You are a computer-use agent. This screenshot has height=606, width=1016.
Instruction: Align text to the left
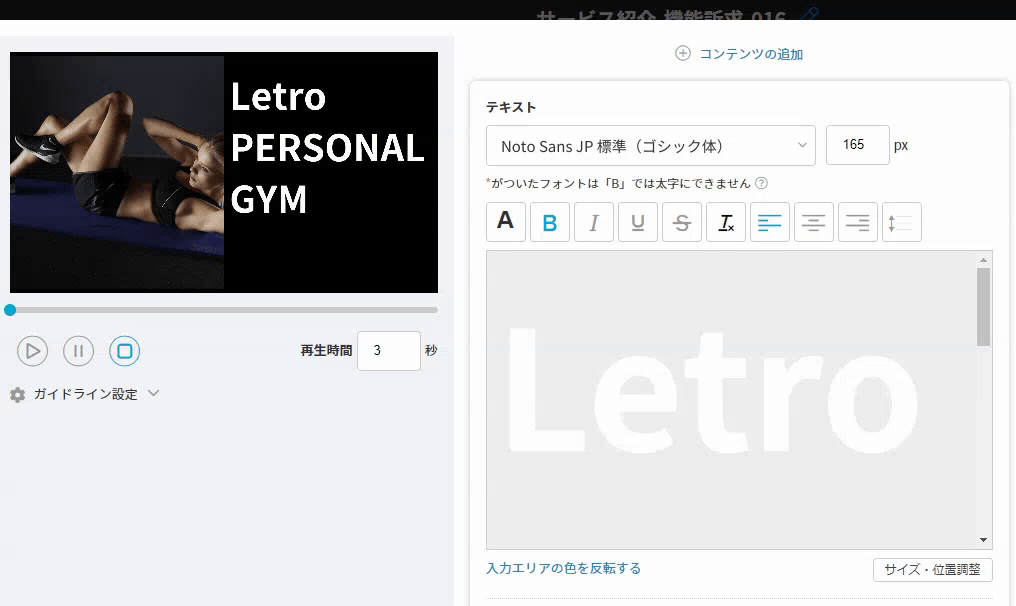(770, 222)
